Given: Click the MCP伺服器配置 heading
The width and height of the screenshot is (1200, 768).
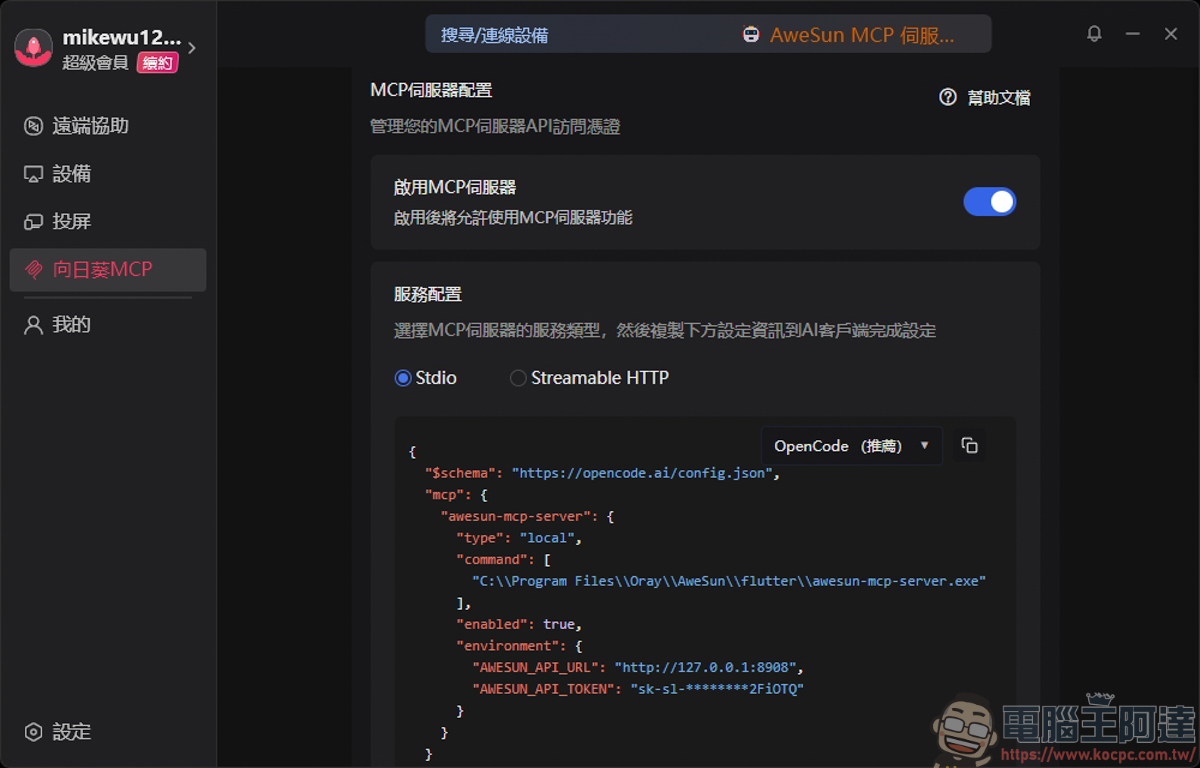Looking at the screenshot, I should click(431, 90).
